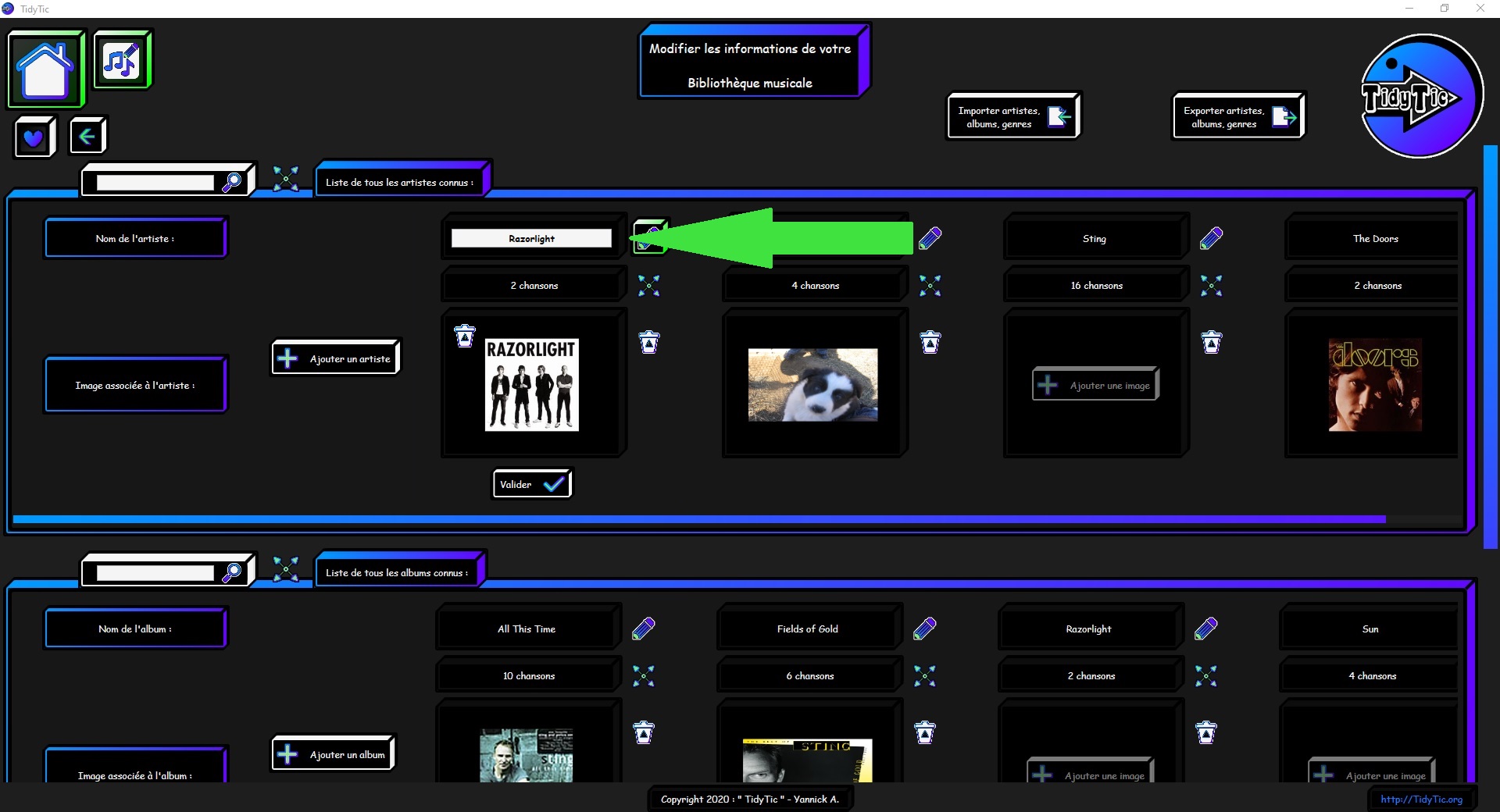Click the Nom de l'album label
Screen dimensions: 1500x812
tap(135, 629)
